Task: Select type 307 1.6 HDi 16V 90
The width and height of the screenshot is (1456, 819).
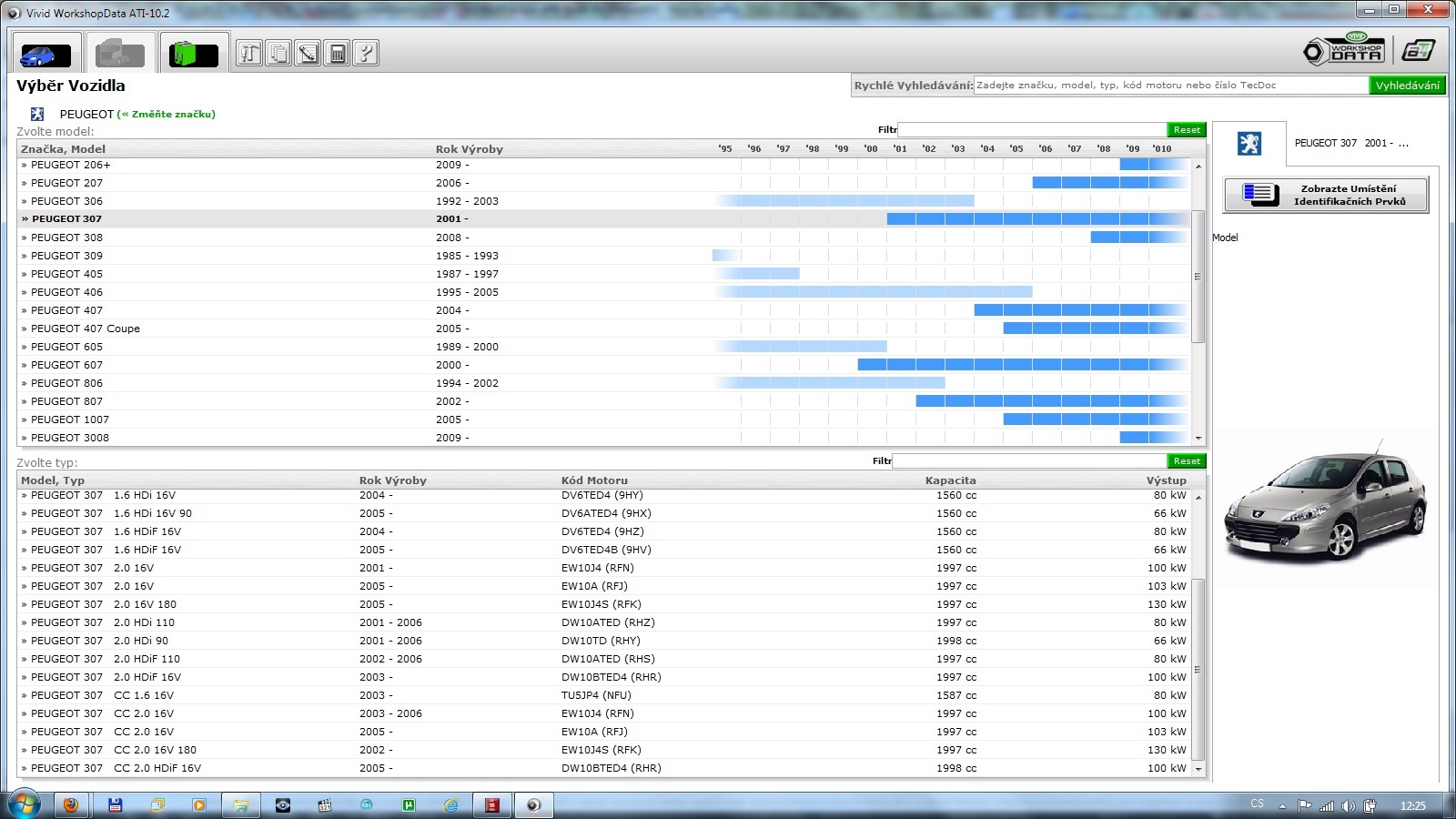Action: click(605, 513)
